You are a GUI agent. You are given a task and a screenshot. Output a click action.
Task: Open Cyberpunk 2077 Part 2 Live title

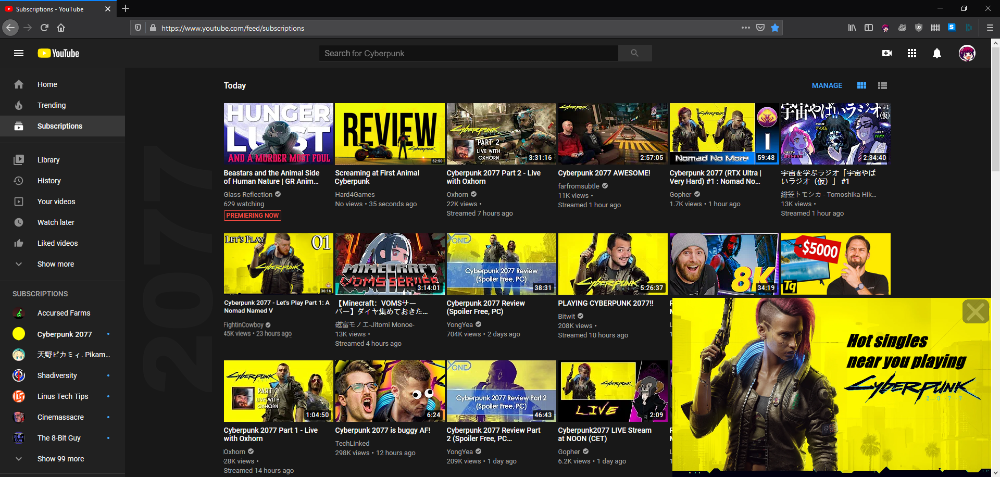pos(494,177)
